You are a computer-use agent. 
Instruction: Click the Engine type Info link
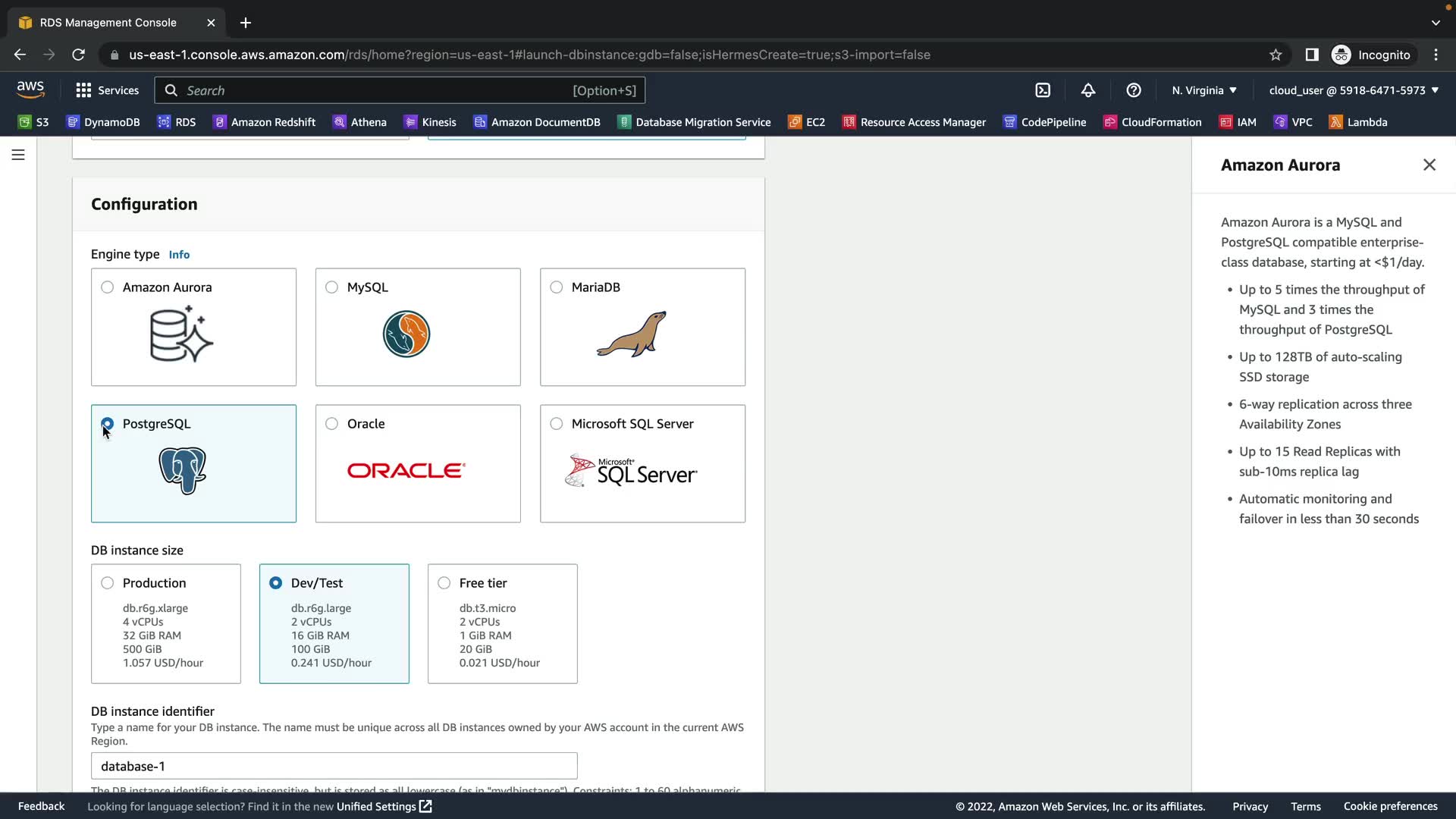point(179,255)
